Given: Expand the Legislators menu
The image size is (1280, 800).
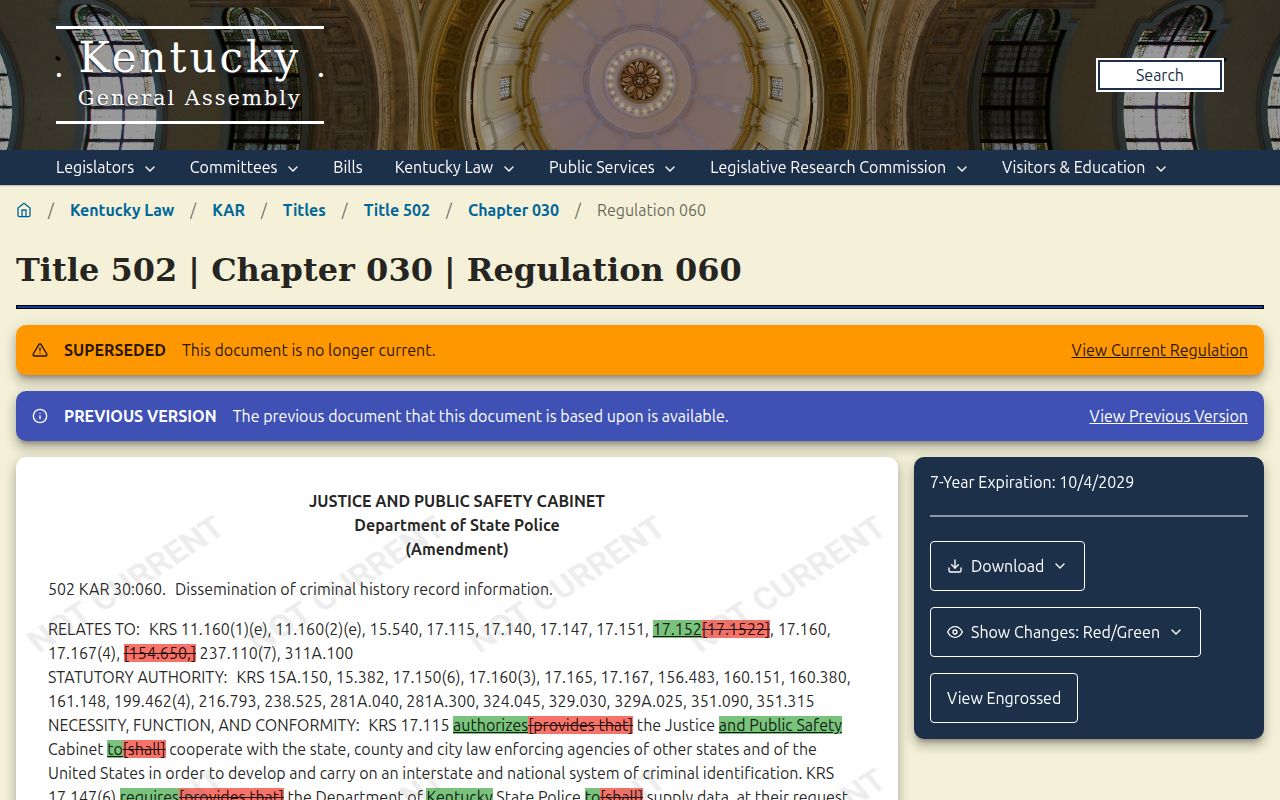Looking at the screenshot, I should (x=106, y=167).
